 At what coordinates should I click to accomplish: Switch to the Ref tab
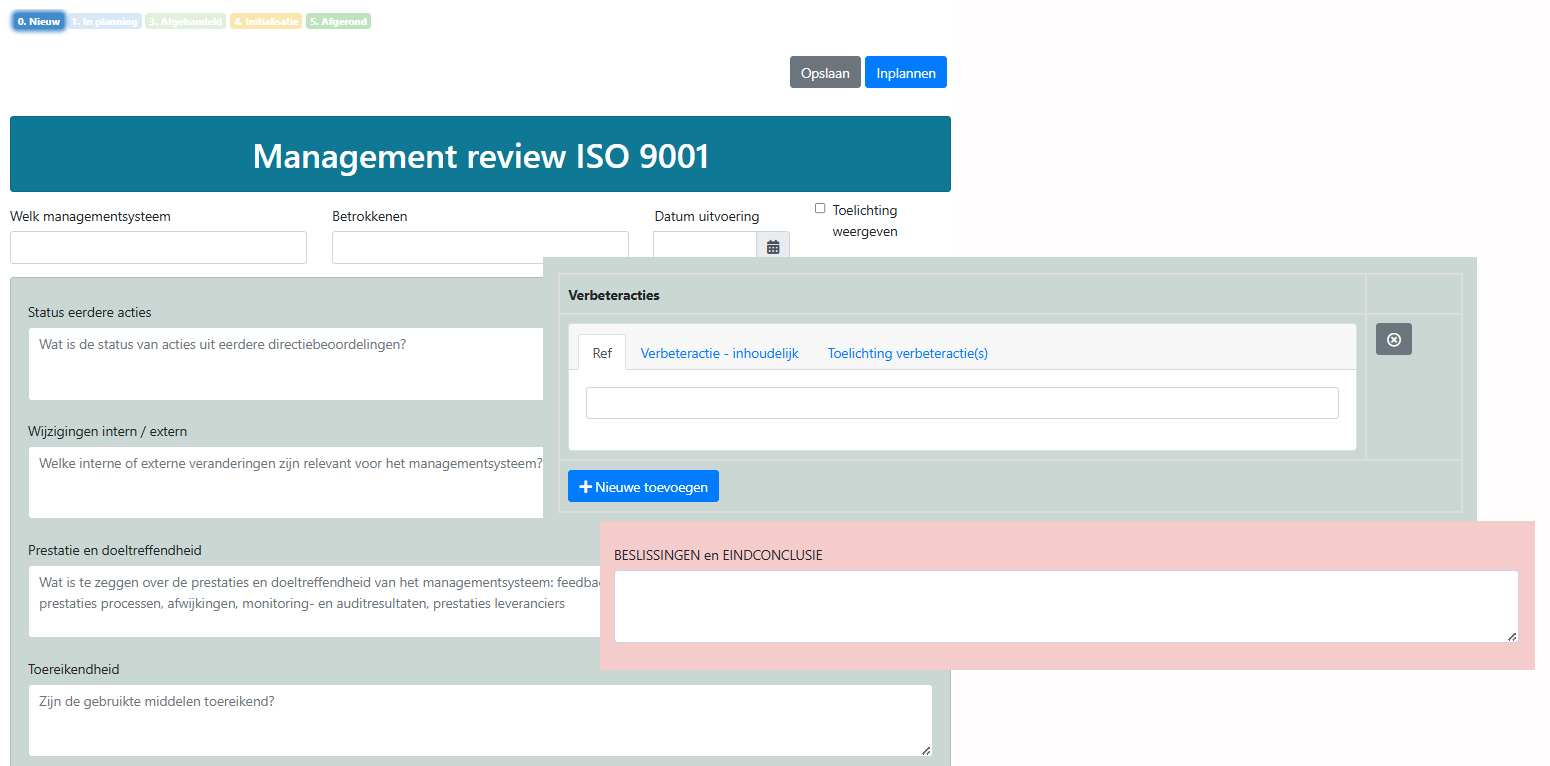tap(602, 353)
